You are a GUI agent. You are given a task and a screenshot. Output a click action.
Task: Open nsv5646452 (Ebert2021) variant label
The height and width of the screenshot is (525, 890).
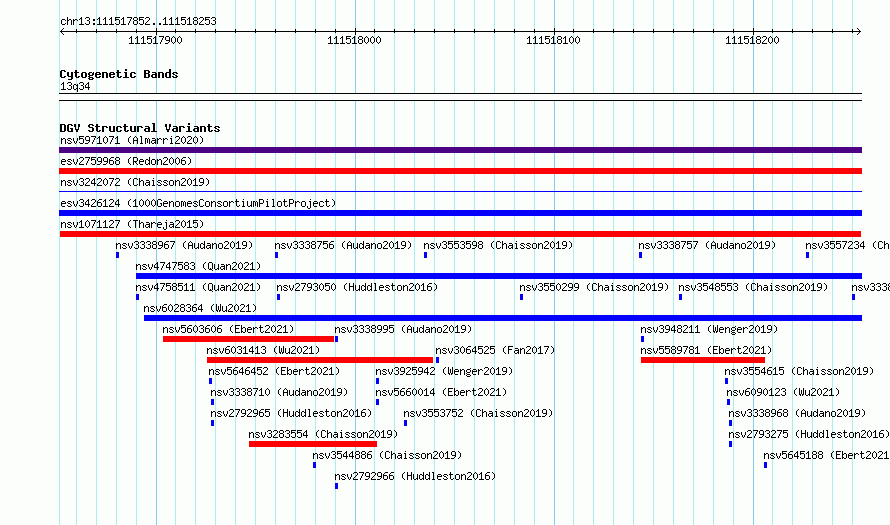(274, 371)
